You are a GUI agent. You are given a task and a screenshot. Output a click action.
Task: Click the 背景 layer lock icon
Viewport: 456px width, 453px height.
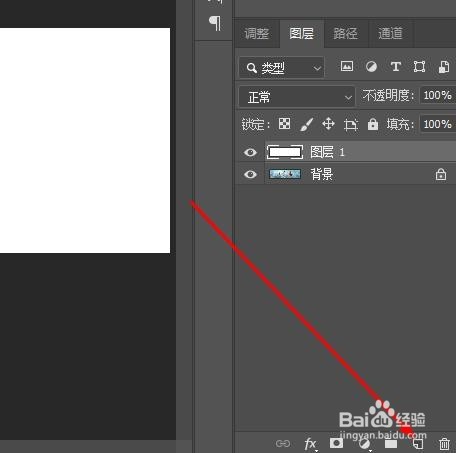441,174
